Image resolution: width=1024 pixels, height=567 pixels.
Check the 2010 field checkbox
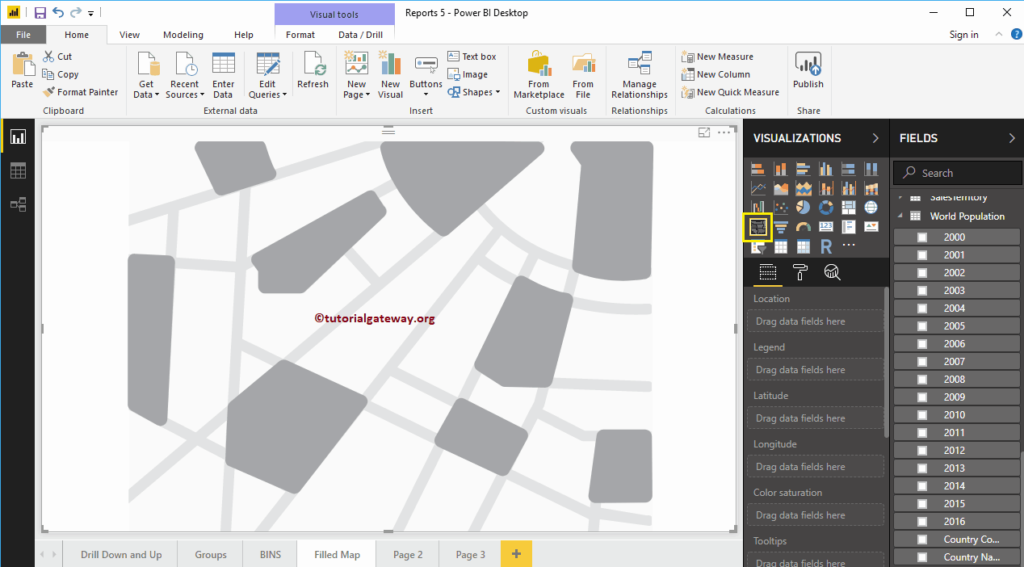pyautogui.click(x=922, y=415)
